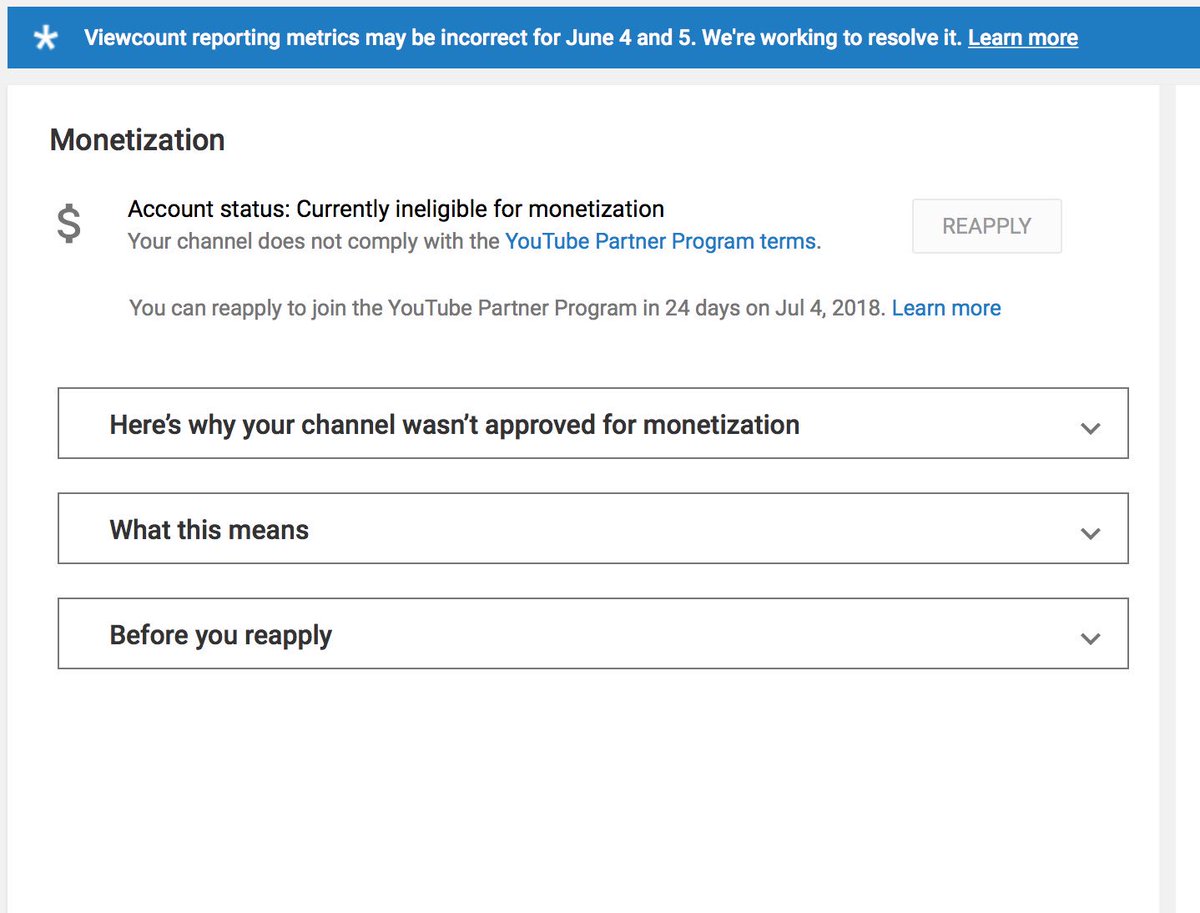Click 'Account status: Currently ineligible for monetization' text
Image resolution: width=1200 pixels, height=913 pixels.
coord(396,209)
